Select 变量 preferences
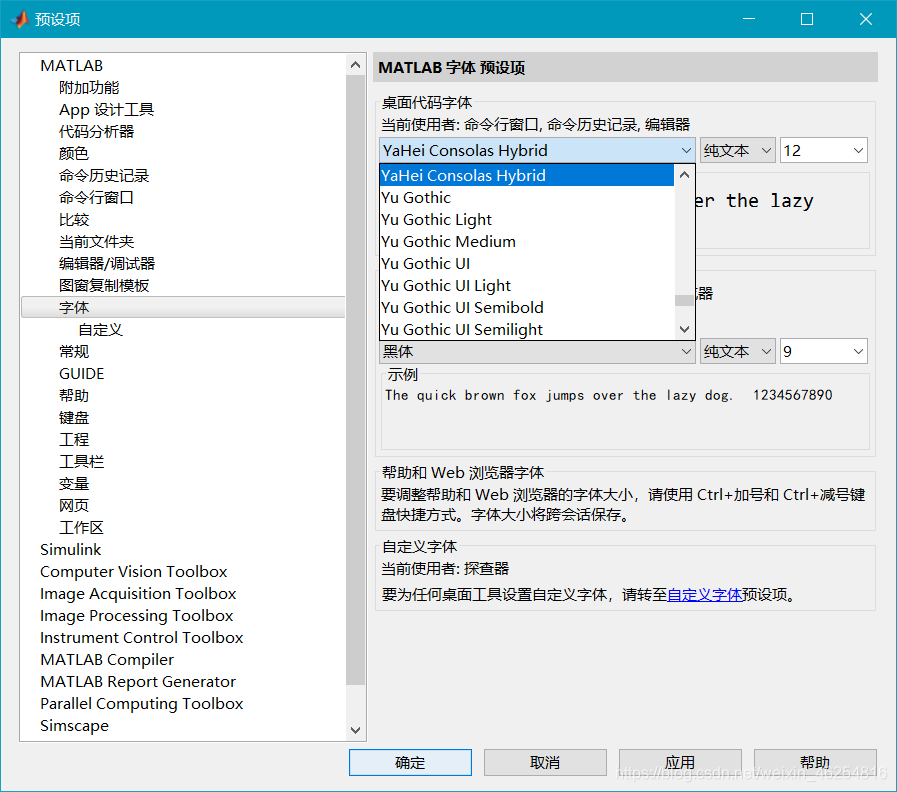This screenshot has height=792, width=897. (74, 484)
